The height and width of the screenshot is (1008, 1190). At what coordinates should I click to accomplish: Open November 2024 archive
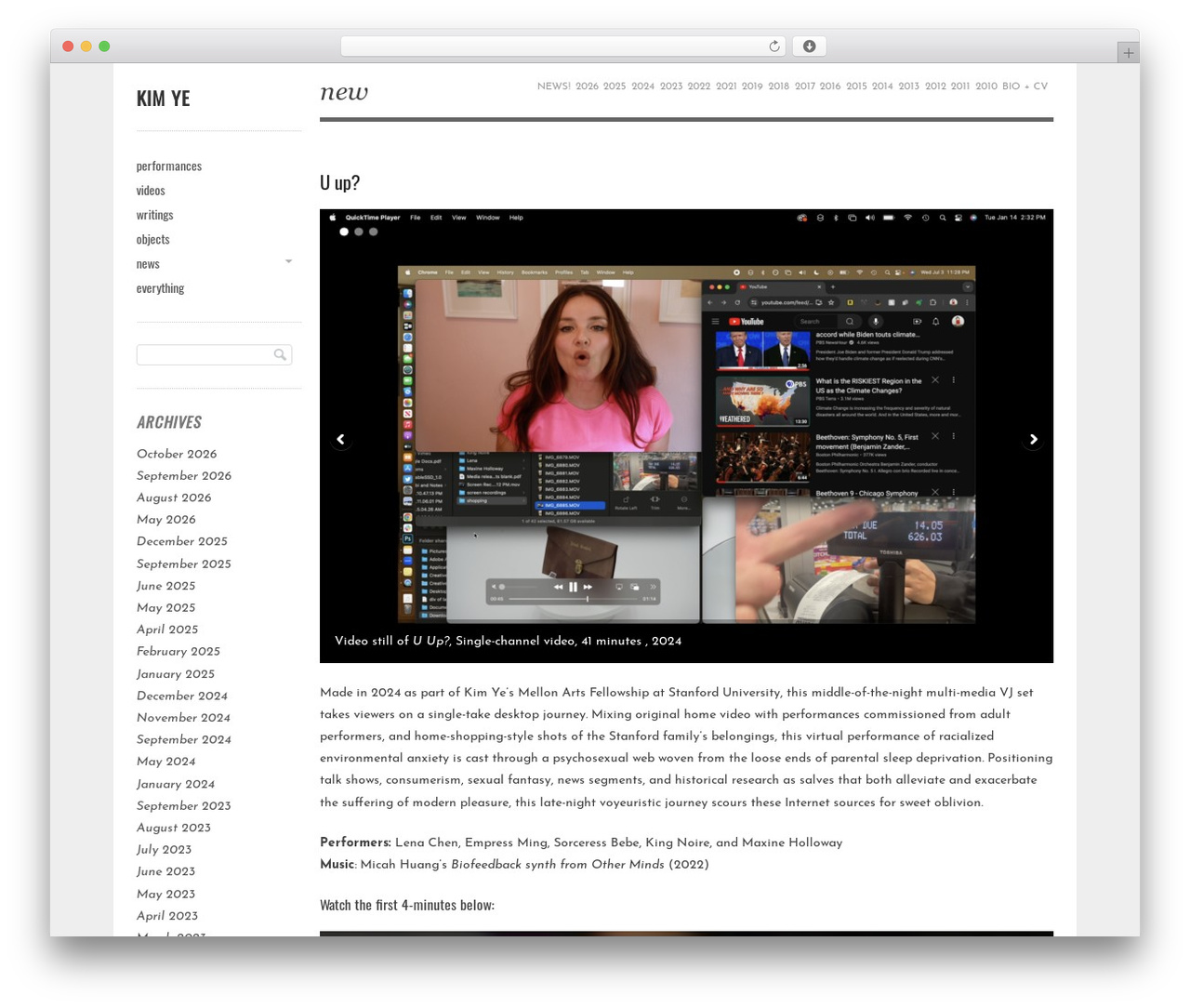(183, 718)
